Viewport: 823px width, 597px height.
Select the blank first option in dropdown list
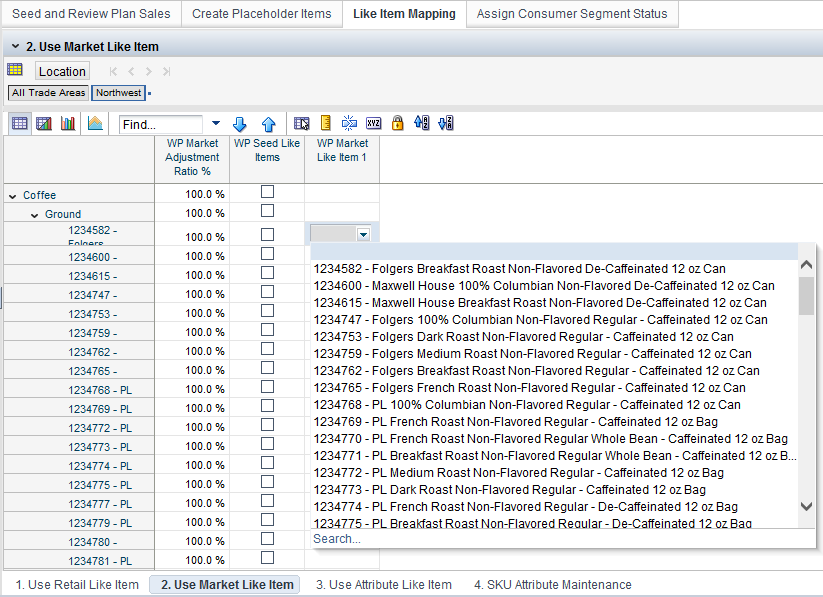point(555,252)
